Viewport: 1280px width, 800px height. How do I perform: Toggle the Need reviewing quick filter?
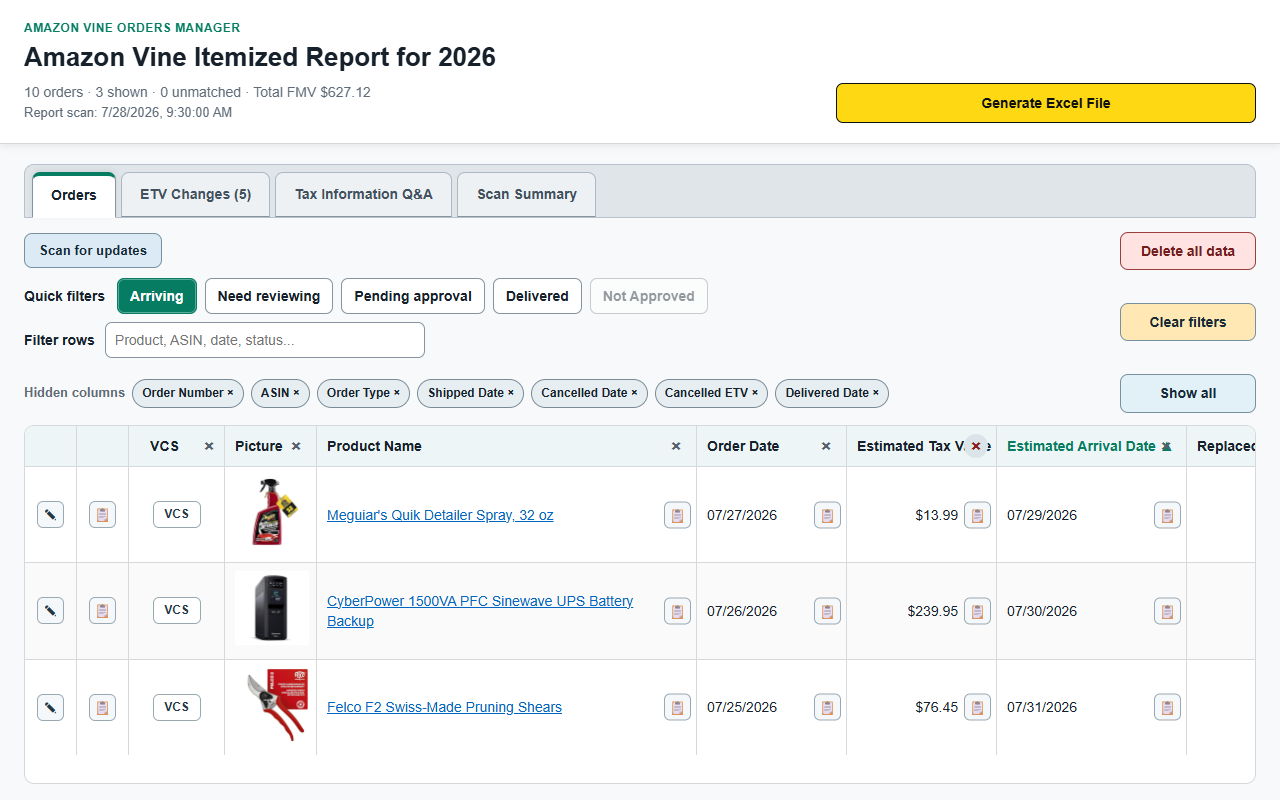point(269,296)
